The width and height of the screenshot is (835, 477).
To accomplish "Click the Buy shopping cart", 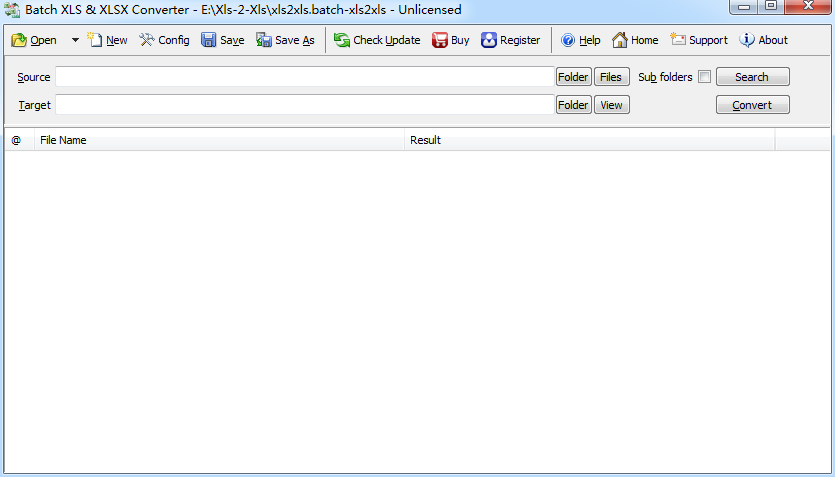I will coord(451,40).
